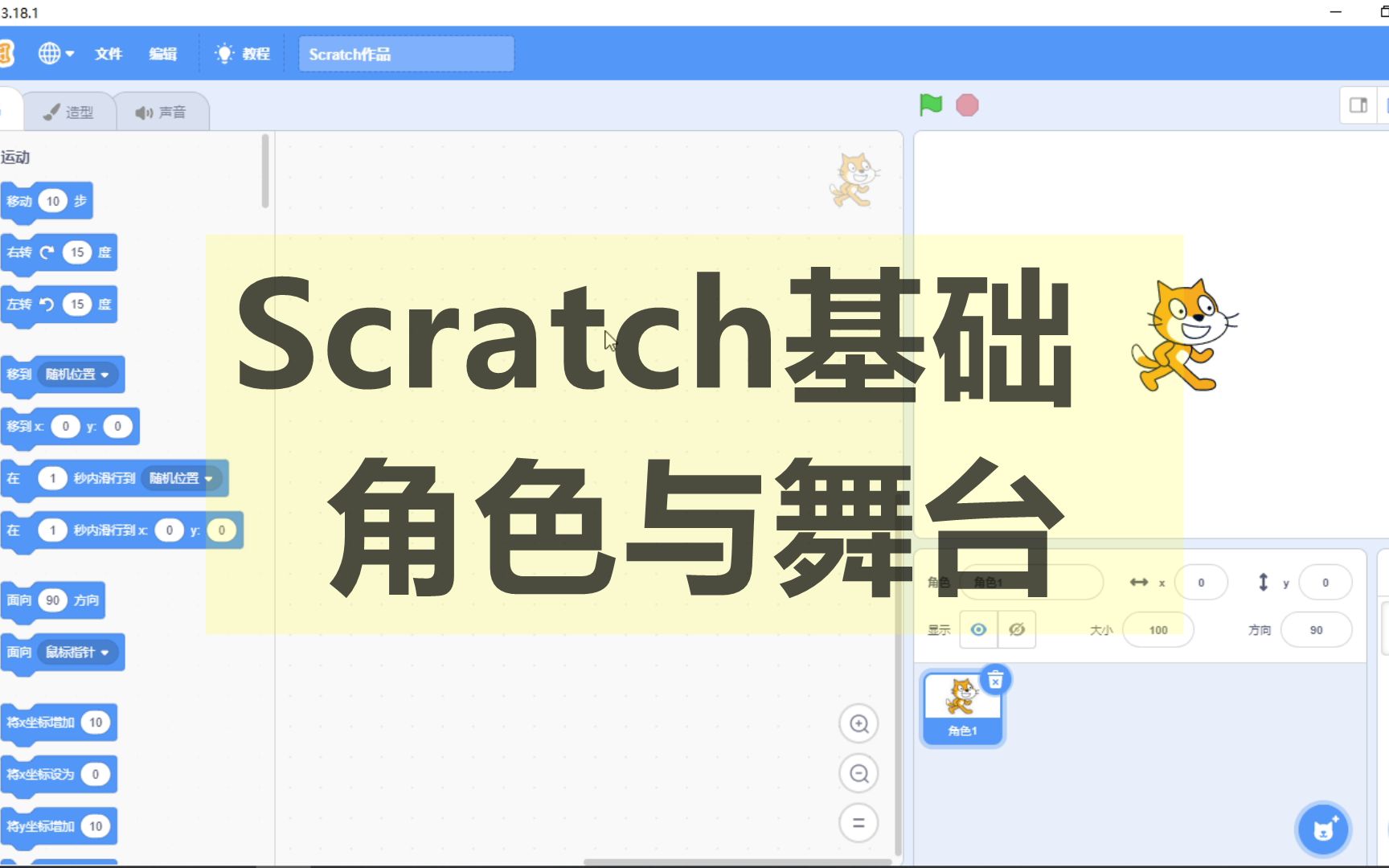Switch to the 声音 sounds tab
Screen dimensions: 1389x868
coord(162,112)
